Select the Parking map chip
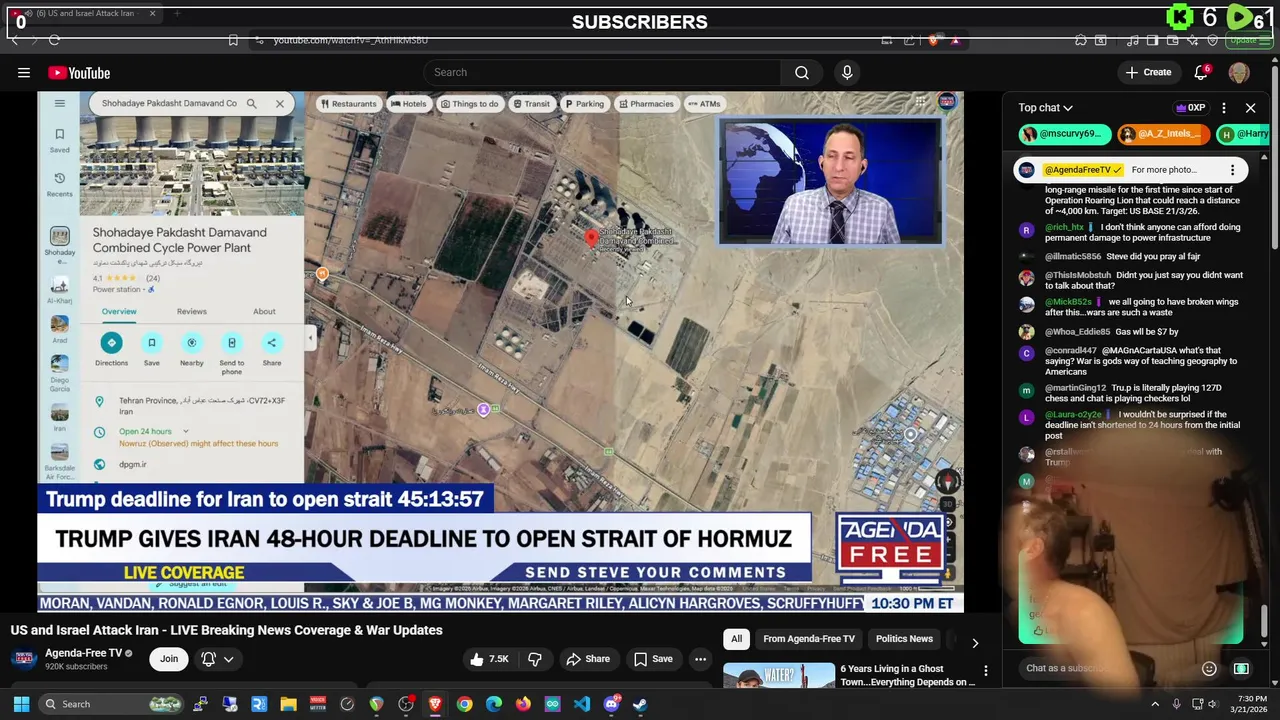The image size is (1280, 720). (584, 104)
